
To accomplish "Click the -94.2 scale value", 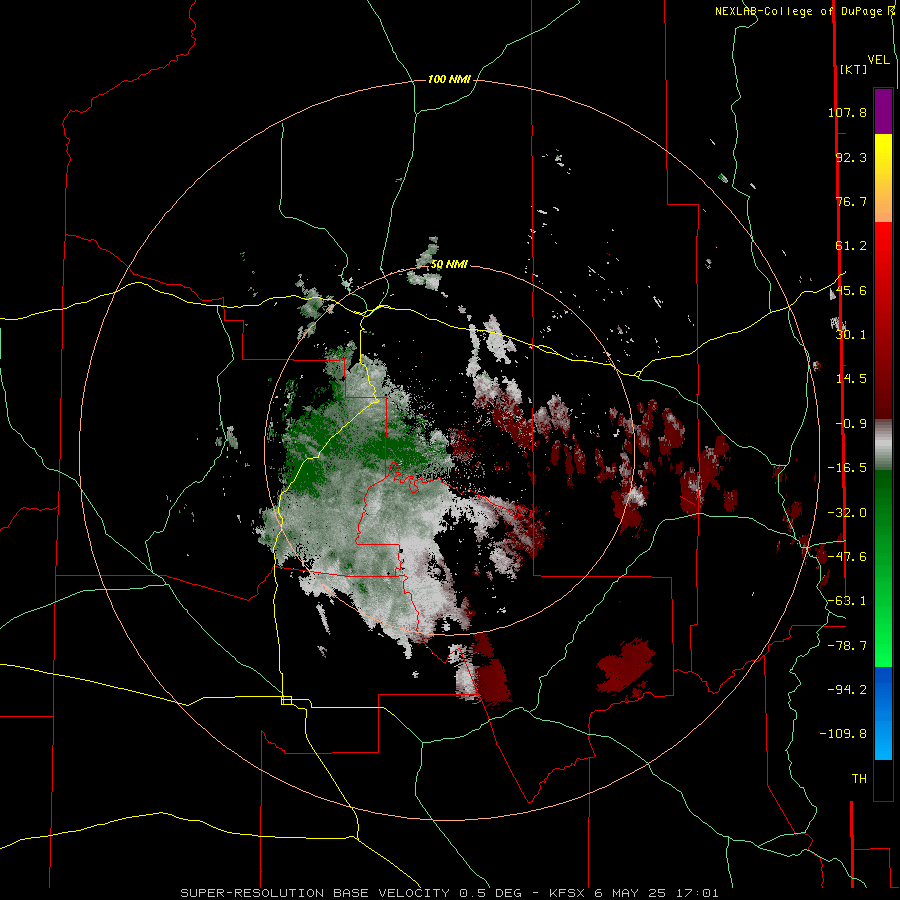I will (847, 689).
